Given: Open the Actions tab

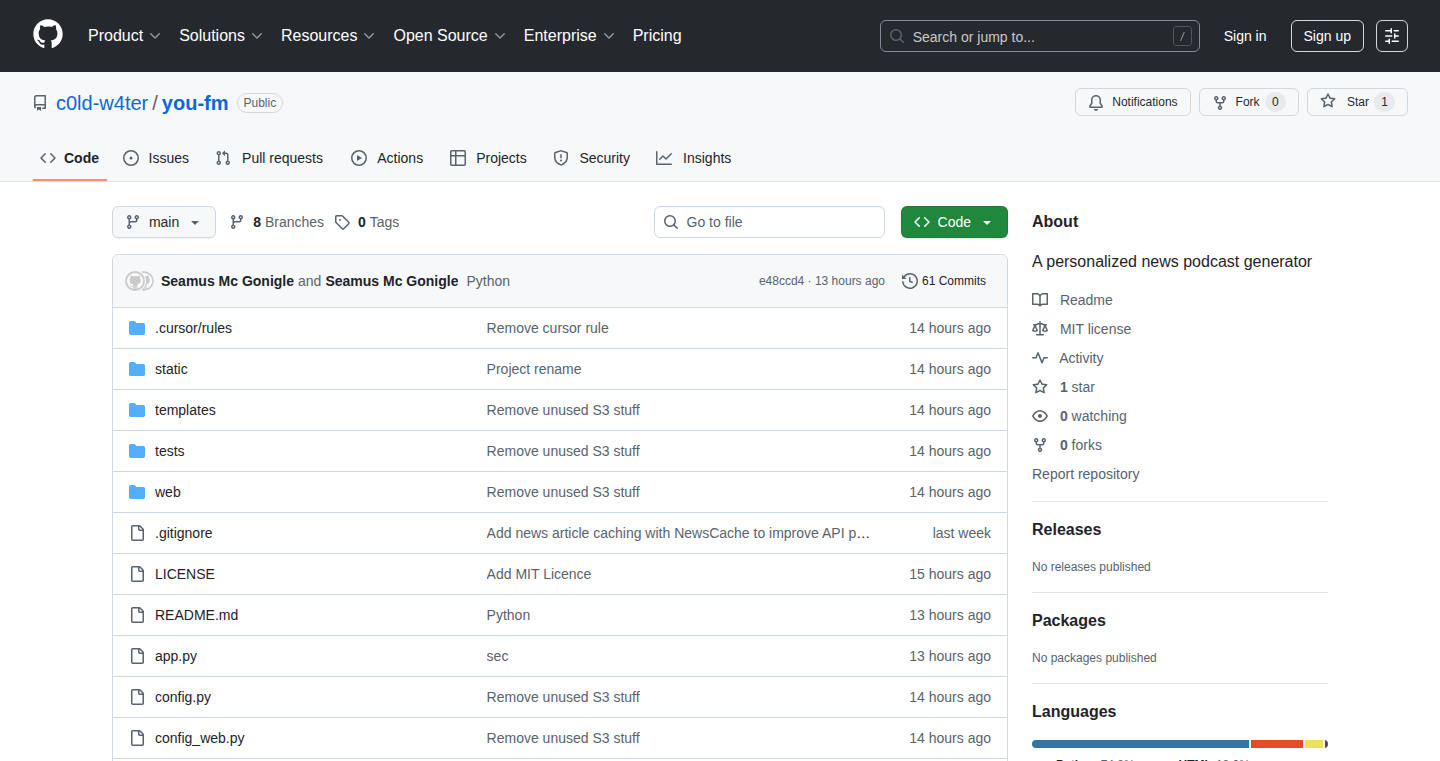Looking at the screenshot, I should 387,158.
